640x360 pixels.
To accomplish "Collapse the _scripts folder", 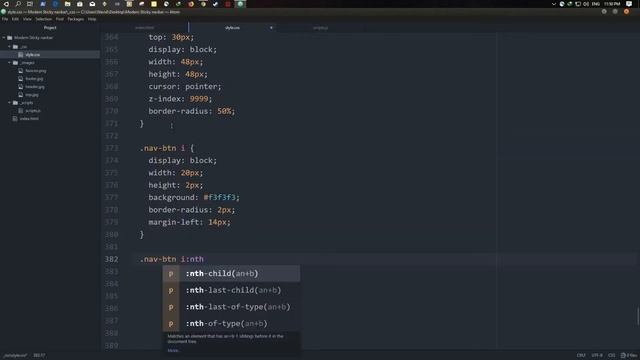I will click(x=10, y=103).
